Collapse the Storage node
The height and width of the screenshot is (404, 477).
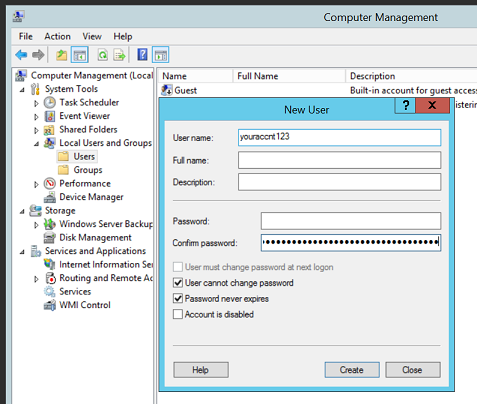point(22,211)
